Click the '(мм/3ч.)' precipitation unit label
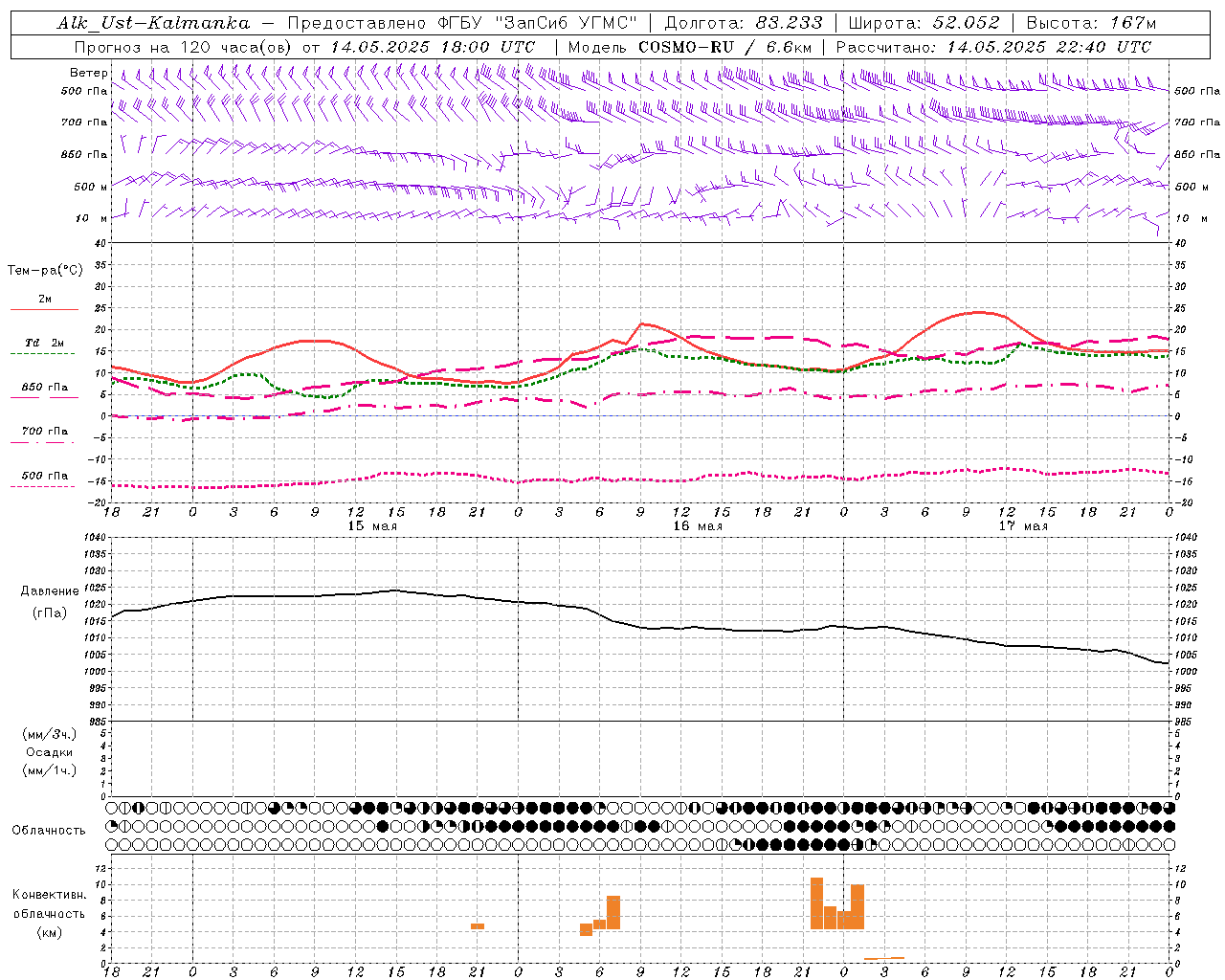 coord(50,734)
